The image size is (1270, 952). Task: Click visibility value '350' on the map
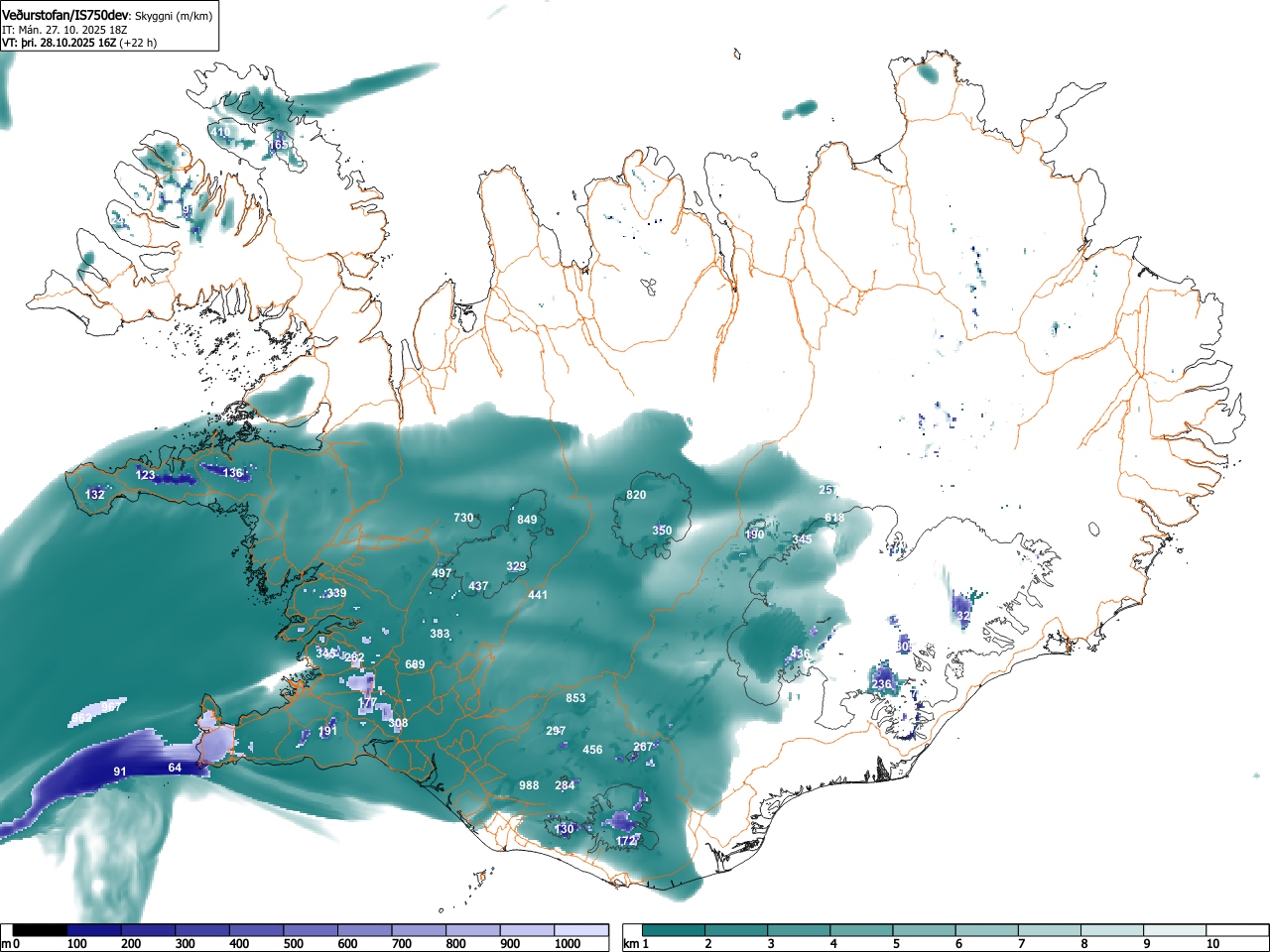pyautogui.click(x=662, y=531)
